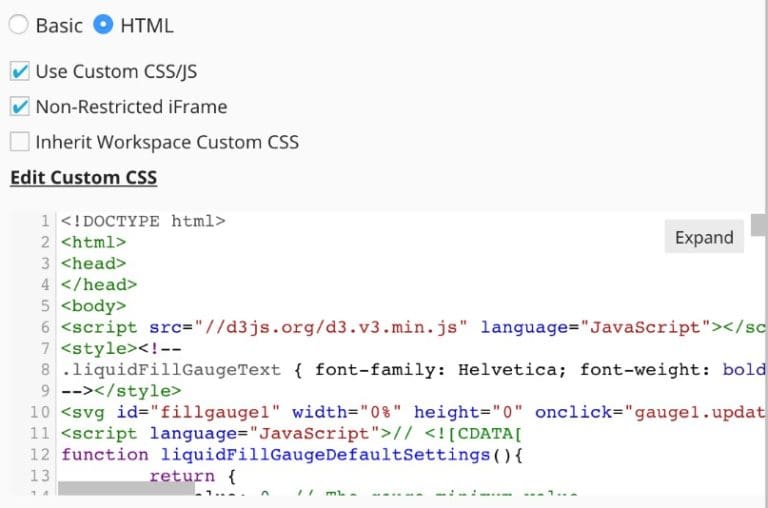The height and width of the screenshot is (508, 768).
Task: Click the <body> tag on line 5
Action: 94,306
